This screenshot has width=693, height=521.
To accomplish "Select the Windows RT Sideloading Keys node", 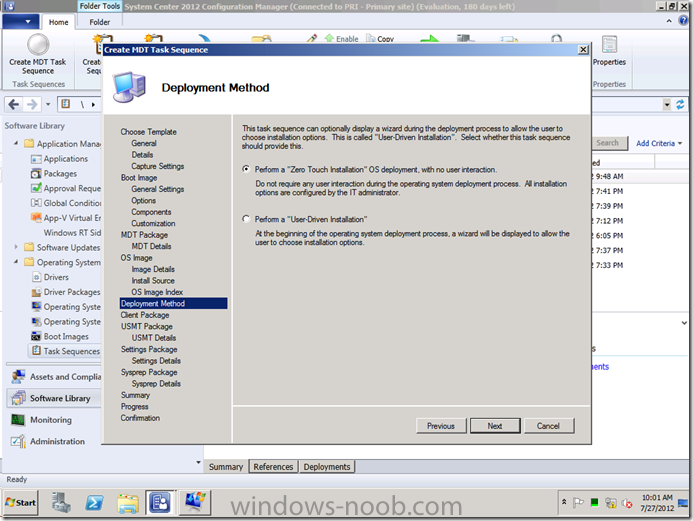I will pos(72,232).
